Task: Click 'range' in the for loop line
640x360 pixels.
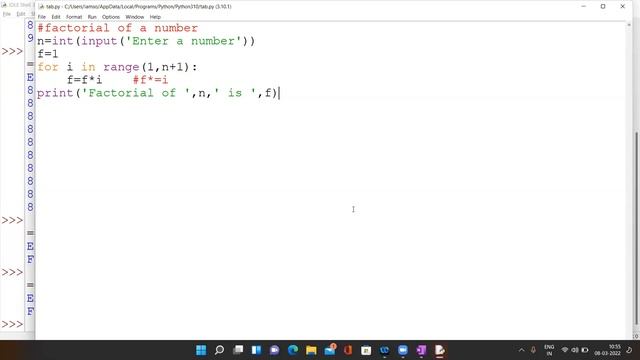Action: click(121, 67)
